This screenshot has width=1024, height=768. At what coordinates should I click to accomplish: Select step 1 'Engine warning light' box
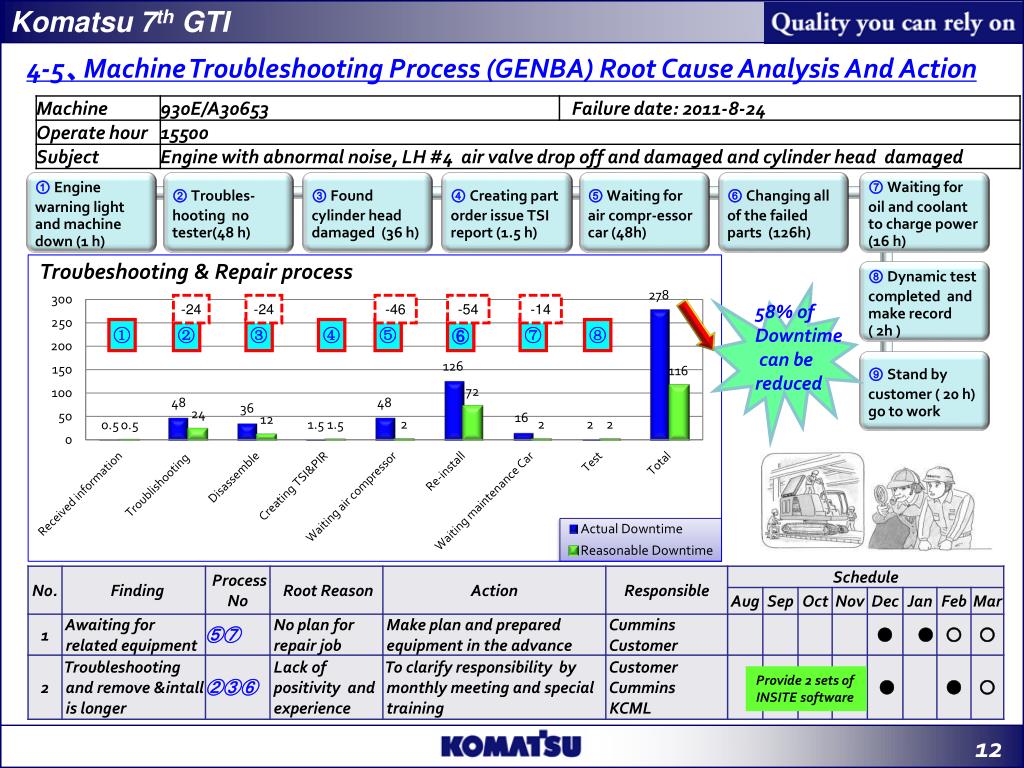coord(91,213)
